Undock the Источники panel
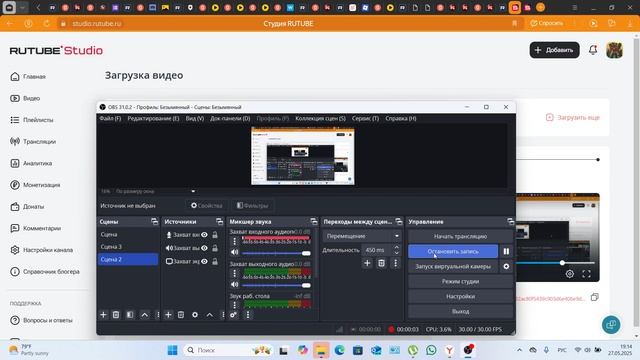The height and width of the screenshot is (360, 640). pos(220,222)
